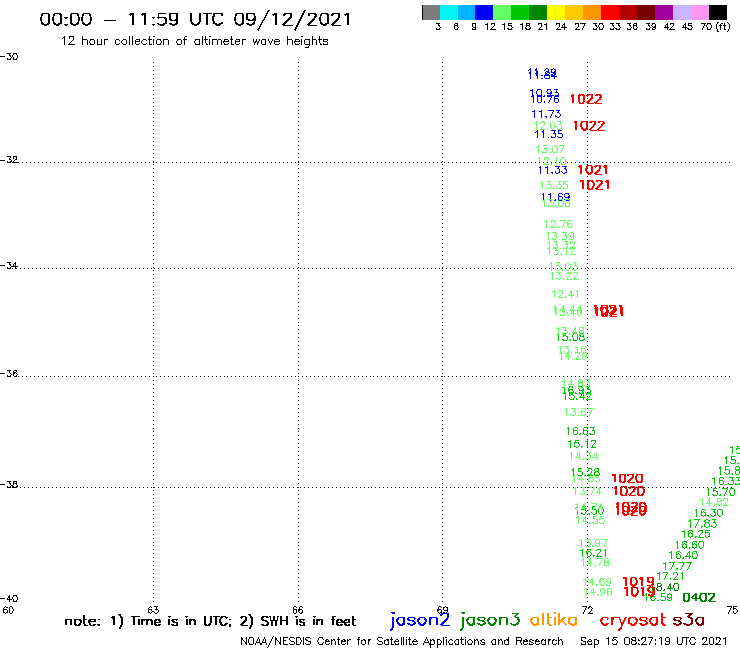Click the wave height value 12.41
The width and height of the screenshot is (740, 650).
(x=565, y=295)
